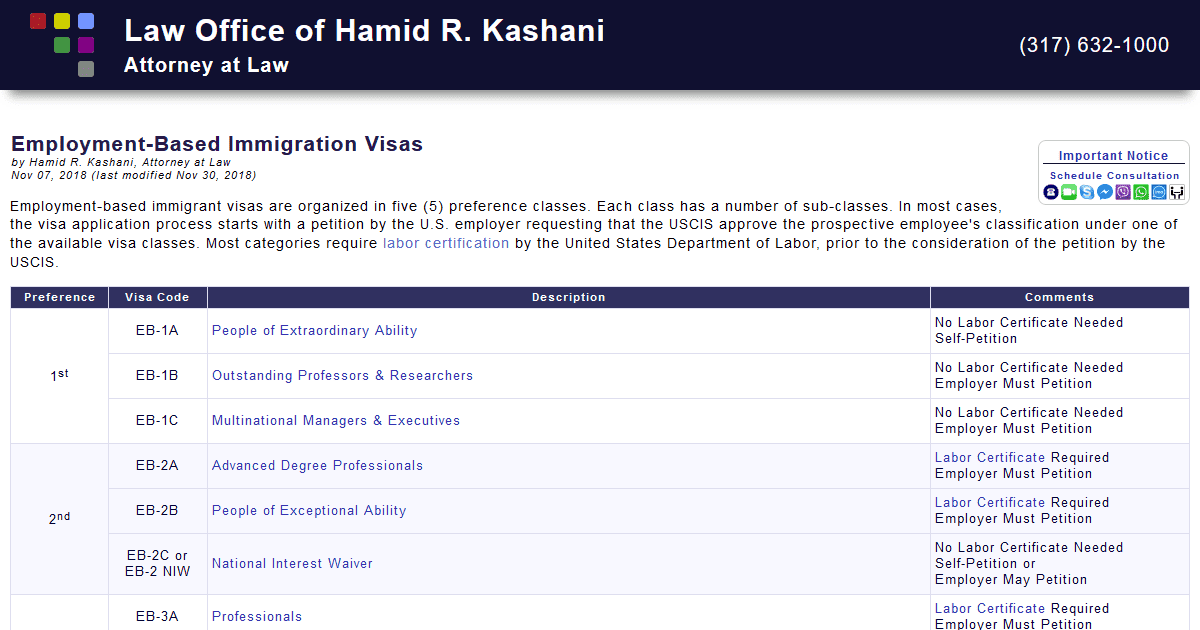This screenshot has height=630, width=1200.
Task: Open Advanced Degree Professionals link
Action: tap(316, 465)
